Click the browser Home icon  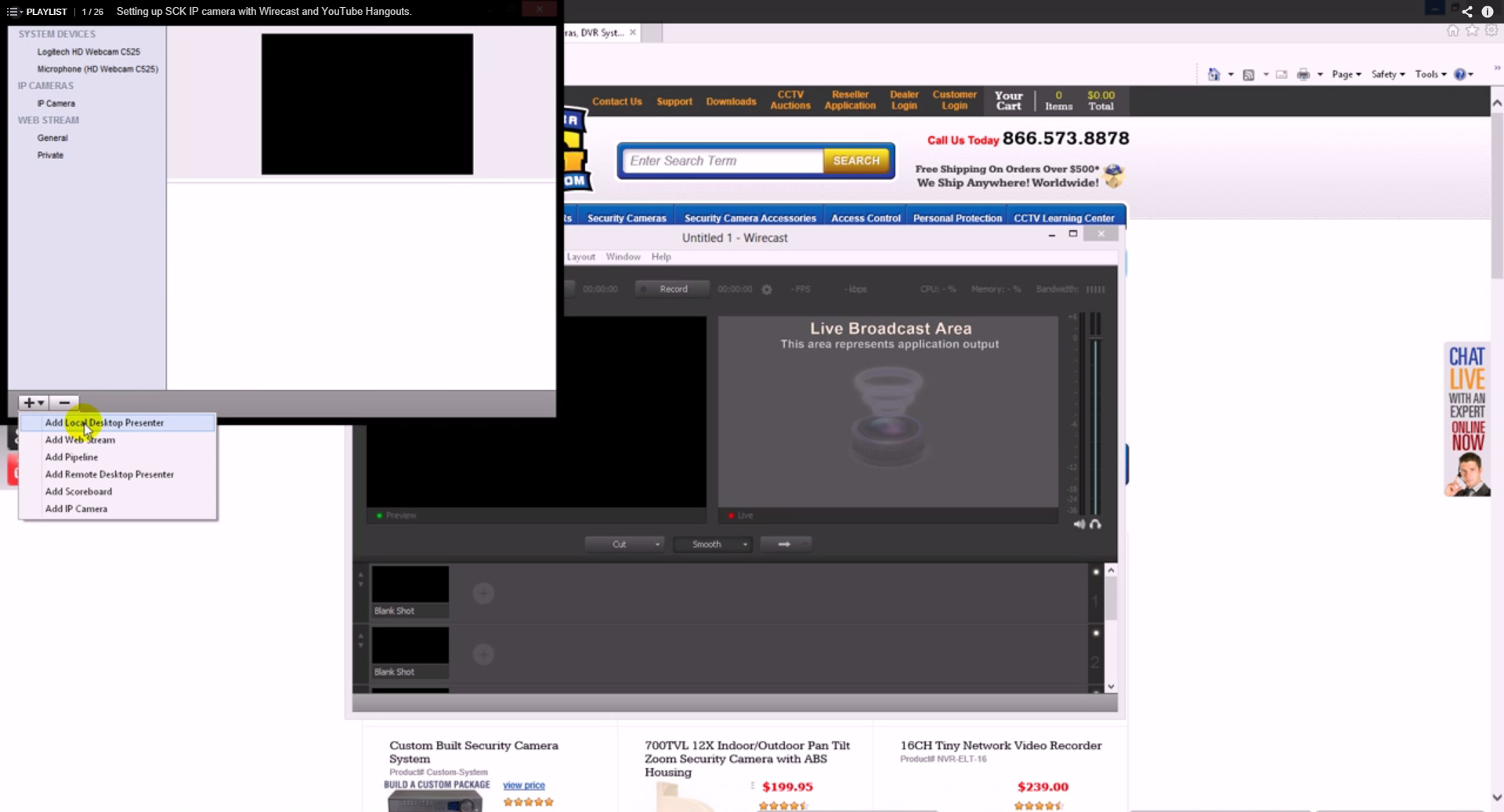pos(1453,31)
